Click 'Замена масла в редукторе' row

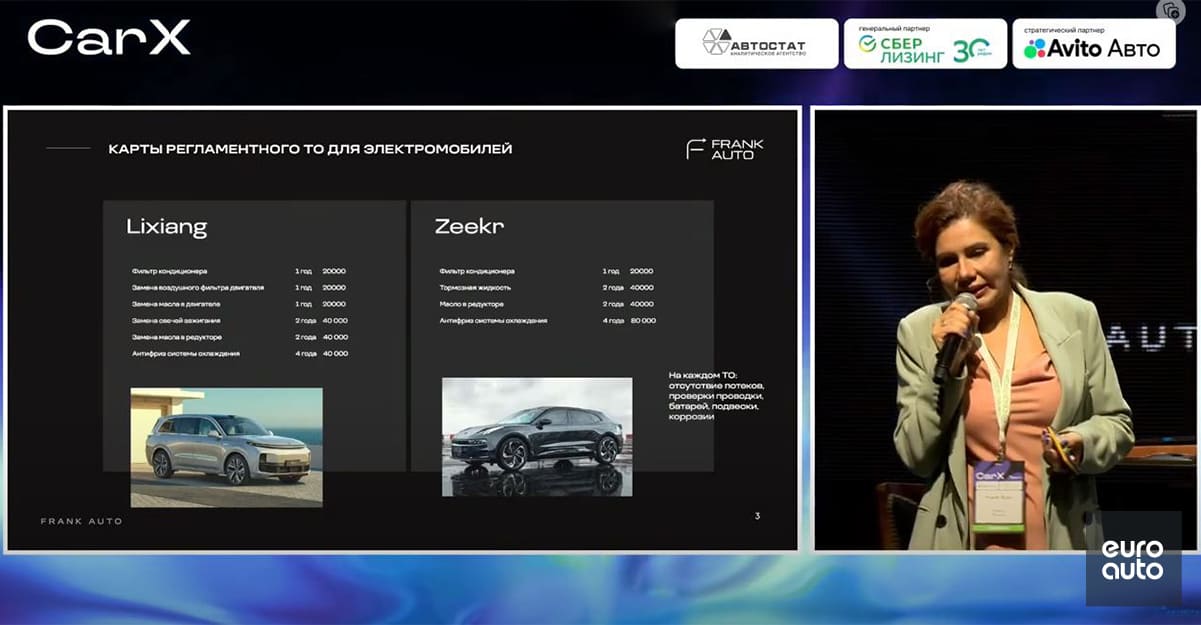(240, 337)
